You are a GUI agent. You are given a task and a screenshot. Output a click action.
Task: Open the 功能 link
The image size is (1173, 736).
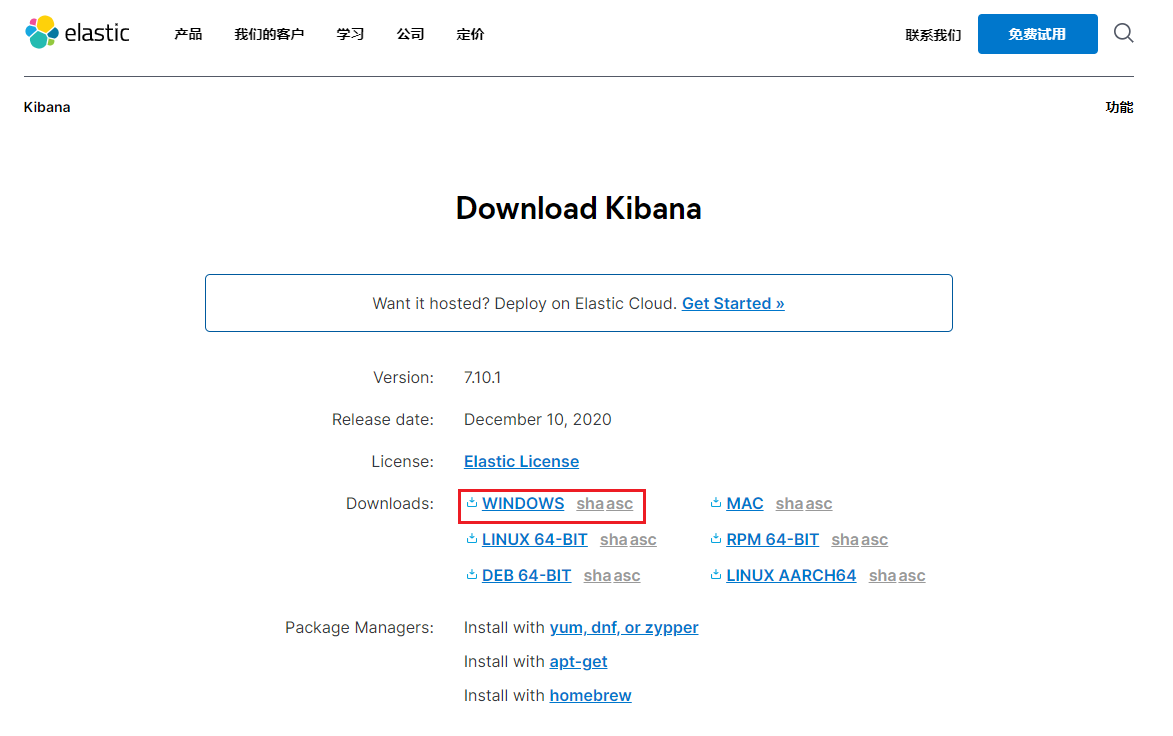[x=1119, y=107]
